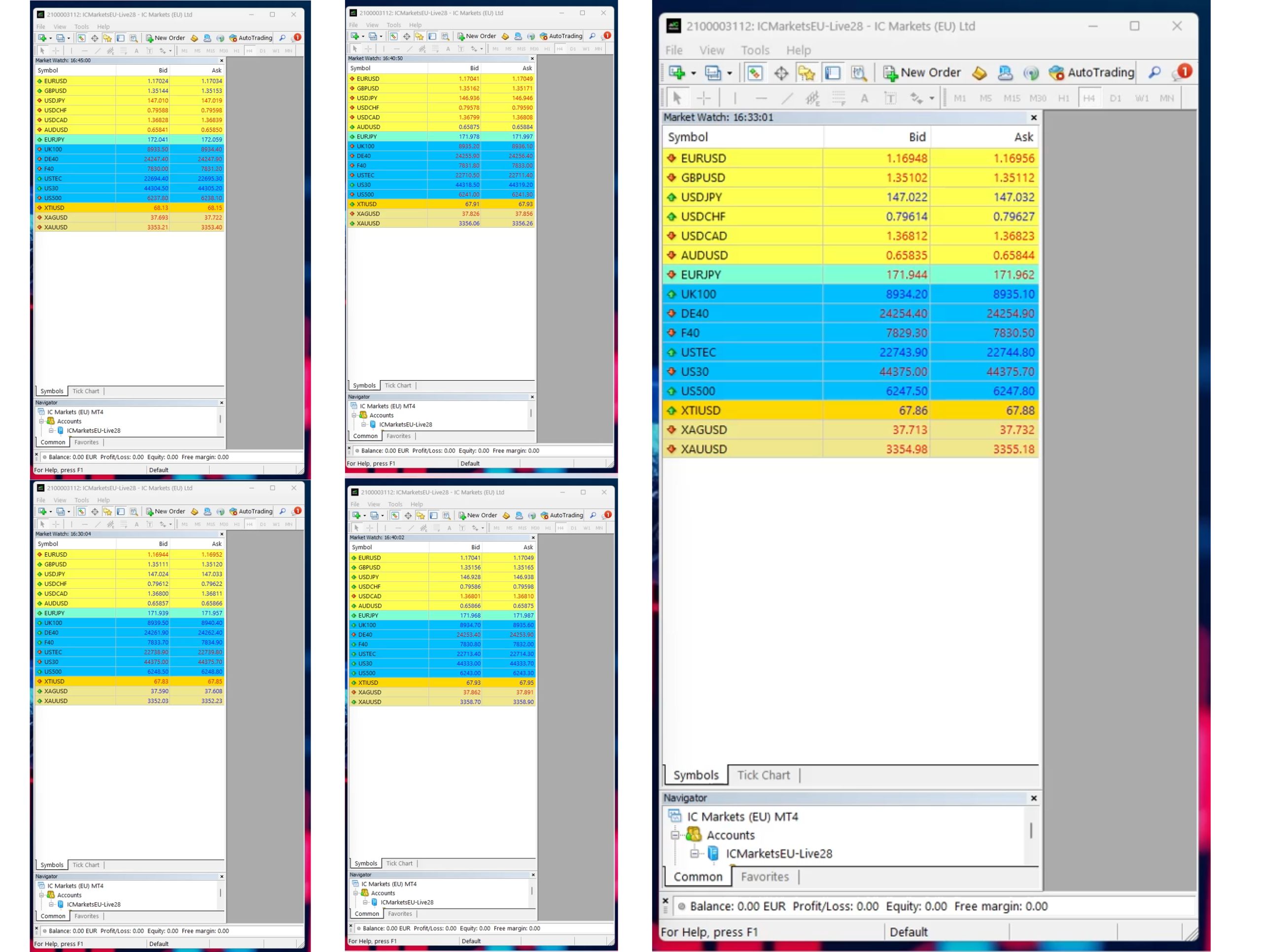Open View menu in the 16:33:01 window
Image resolution: width=1262 pixels, height=952 pixels.
point(712,50)
